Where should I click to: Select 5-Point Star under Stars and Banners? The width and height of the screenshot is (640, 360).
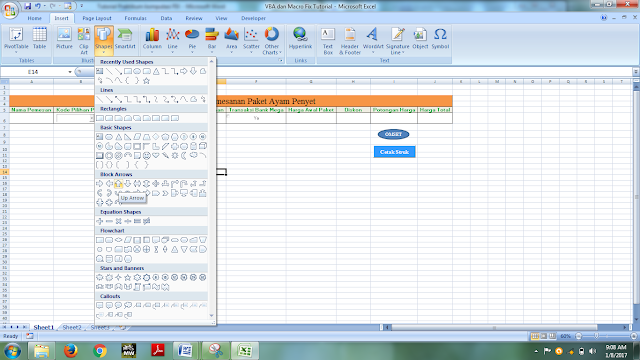[128, 278]
